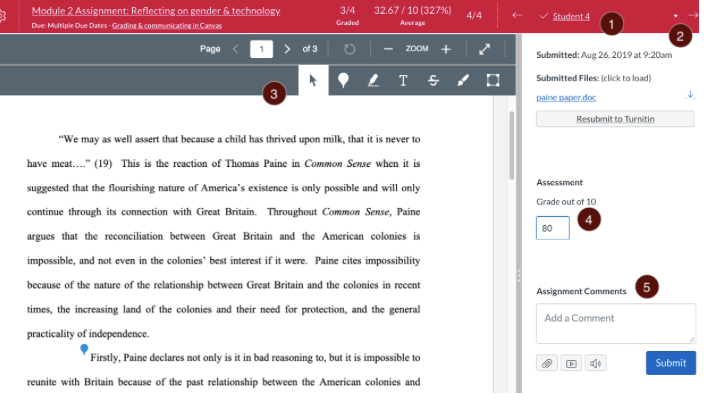Click the 3/4 Graded count
Image resolution: width=704 pixels, height=404 pixels.
point(348,16)
